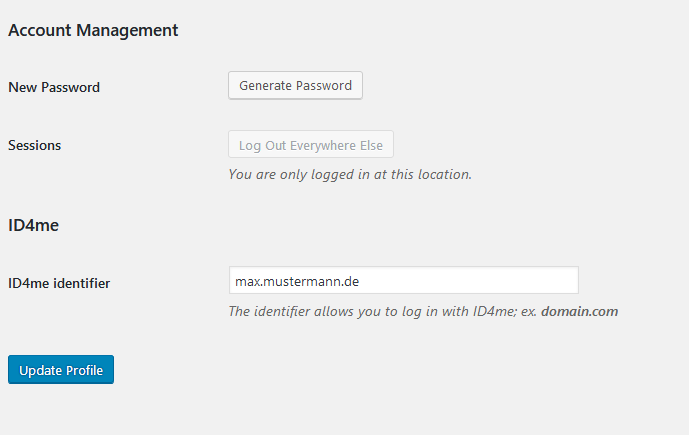Click the New Password label
Viewport: 689px width, 435px height.
(x=54, y=87)
